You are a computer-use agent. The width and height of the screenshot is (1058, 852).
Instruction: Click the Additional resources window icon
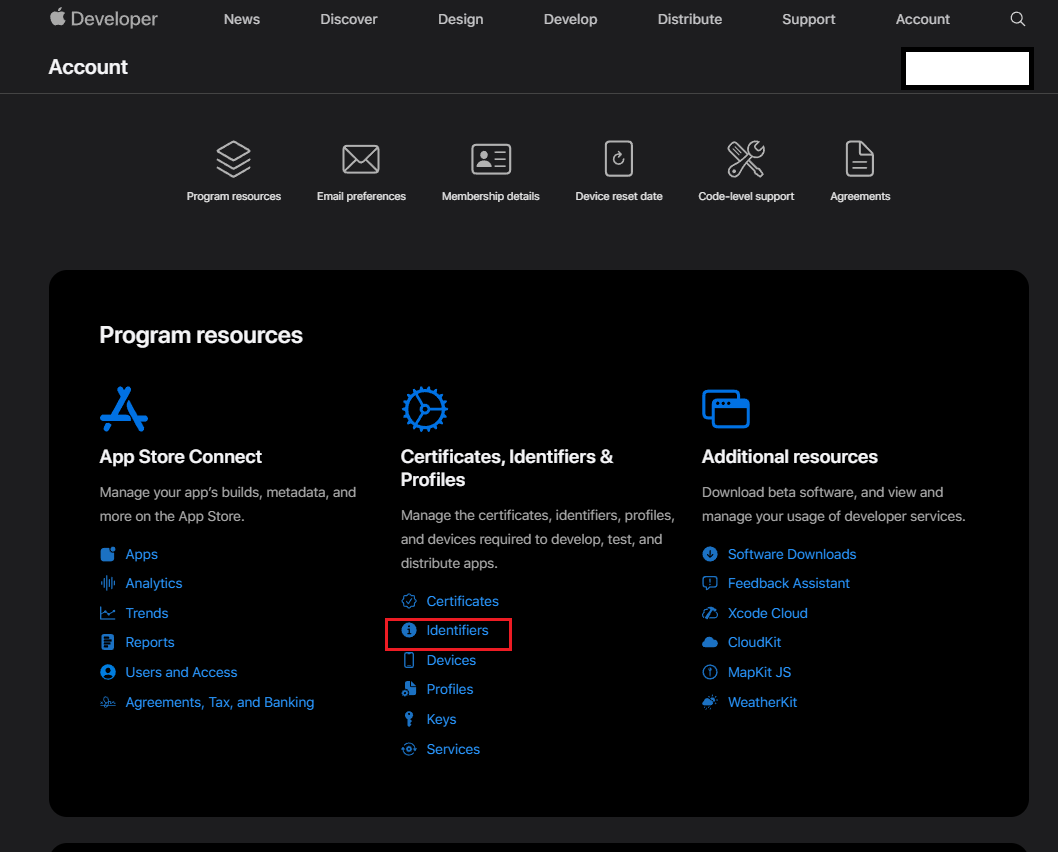[x=726, y=409]
